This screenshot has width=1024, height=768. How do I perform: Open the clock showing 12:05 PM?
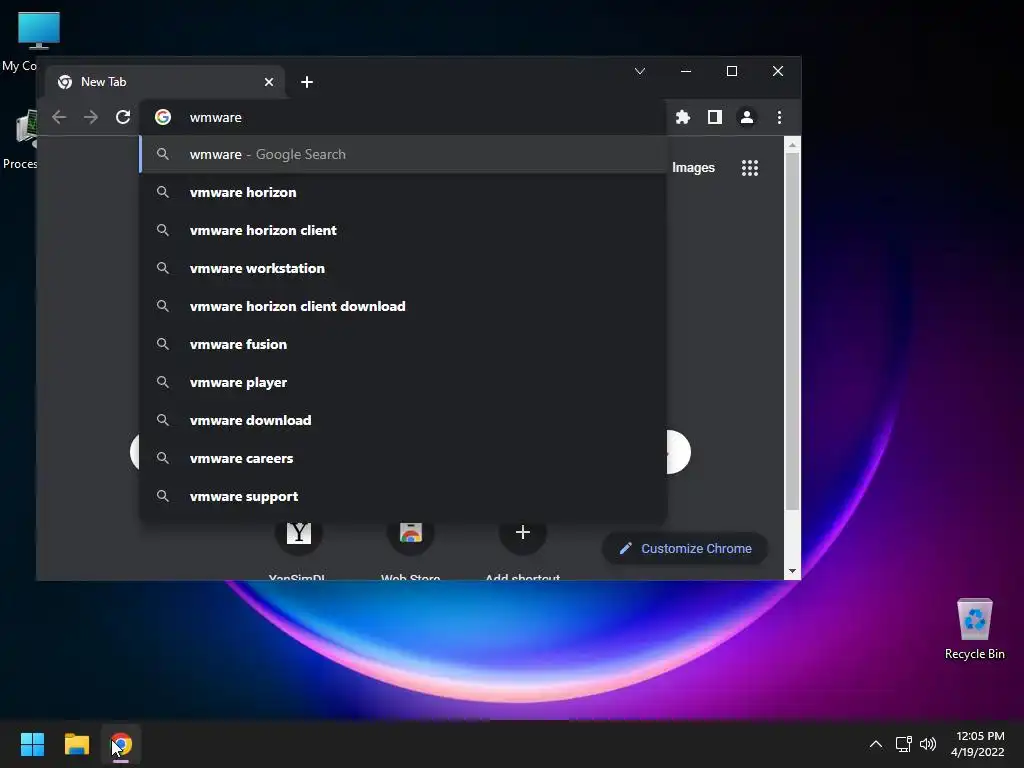[978, 744]
